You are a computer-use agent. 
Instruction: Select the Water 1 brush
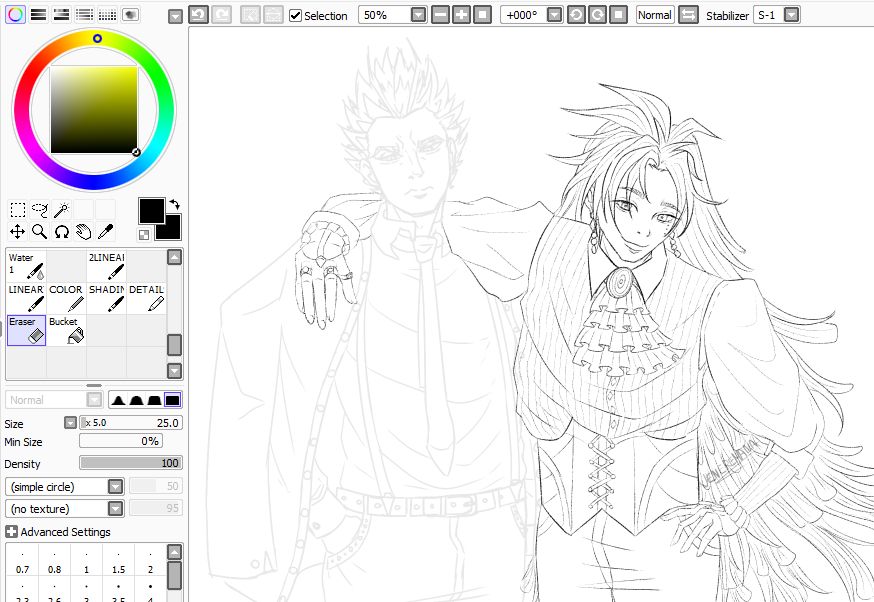click(26, 266)
